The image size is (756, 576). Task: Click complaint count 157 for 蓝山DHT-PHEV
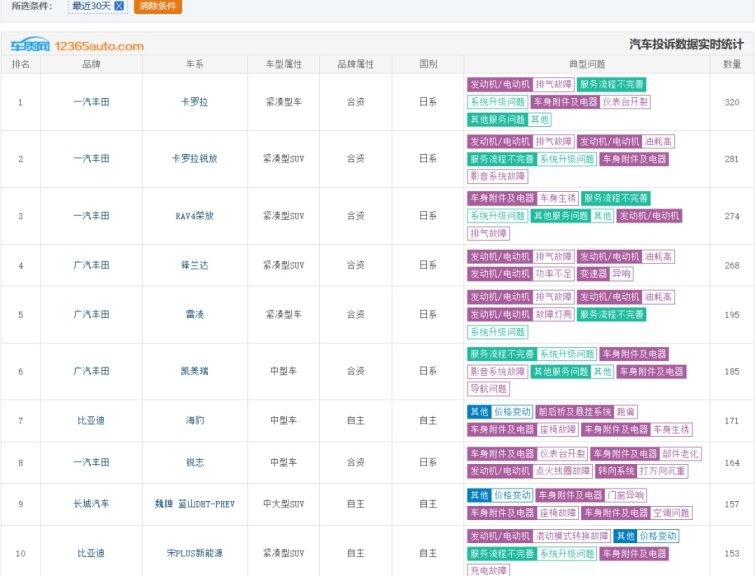click(732, 504)
